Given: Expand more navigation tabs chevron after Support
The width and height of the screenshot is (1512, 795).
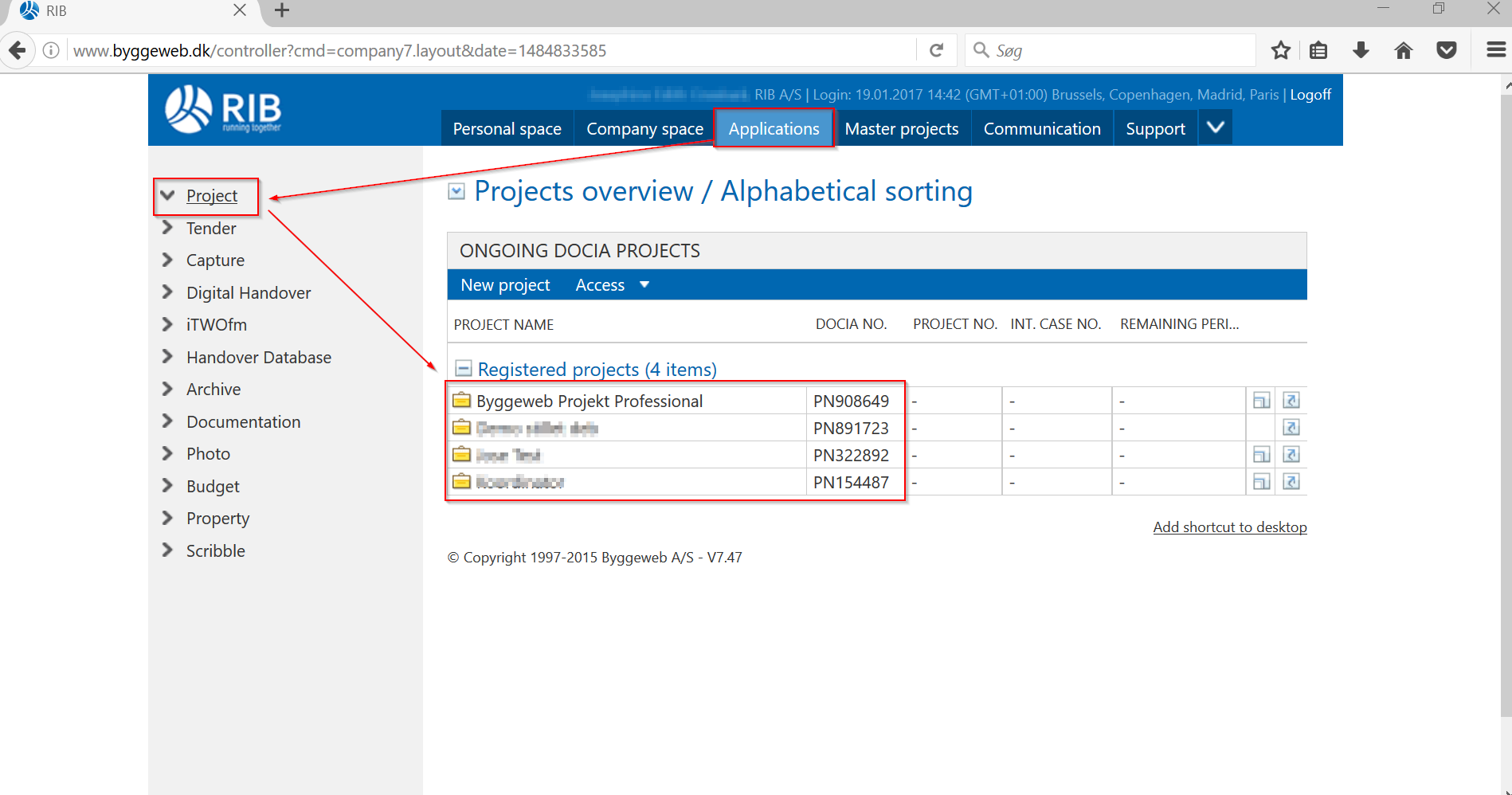Looking at the screenshot, I should coord(1216,128).
